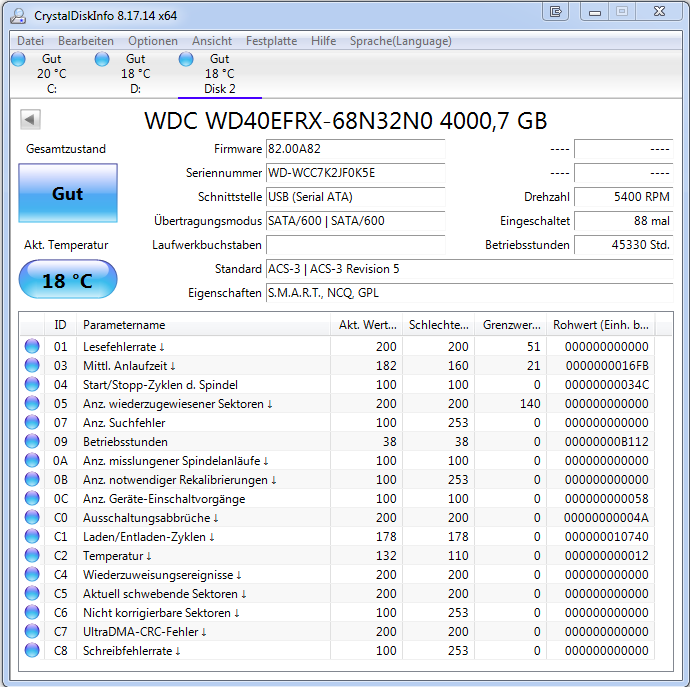Click the CrystalDiskInfo app icon in title bar
Image resolution: width=690 pixels, height=687 pixels.
click(16, 13)
